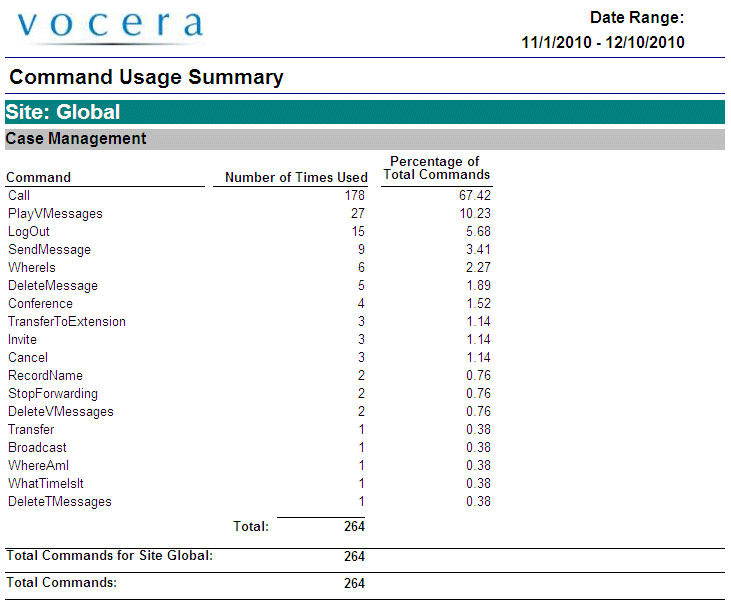Screen dimensions: 731x606
Task: Select the LogOut command entry
Action: pyautogui.click(x=29, y=232)
